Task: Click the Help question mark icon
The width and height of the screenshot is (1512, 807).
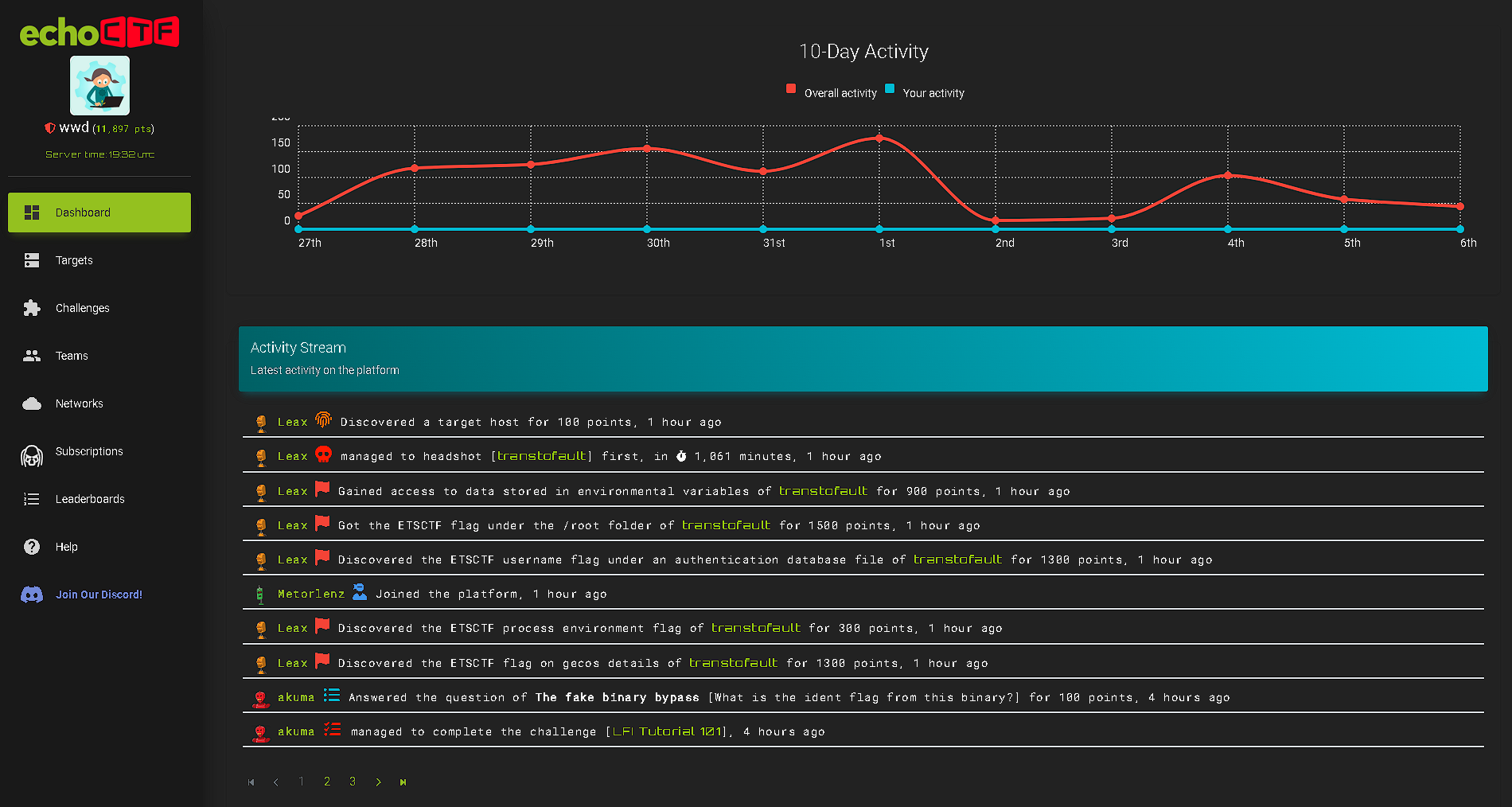Action: [x=32, y=547]
